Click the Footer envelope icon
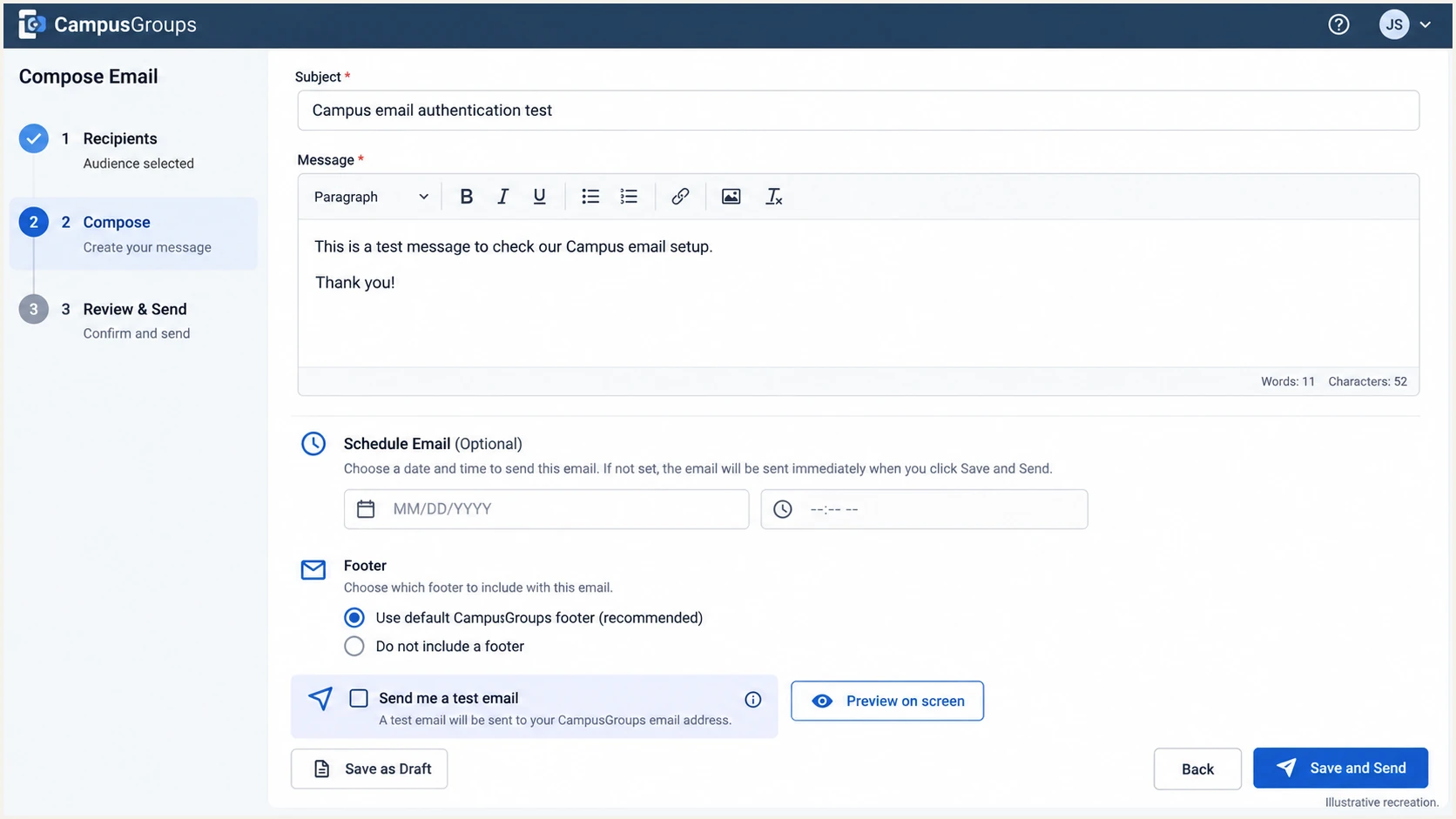 click(x=313, y=570)
